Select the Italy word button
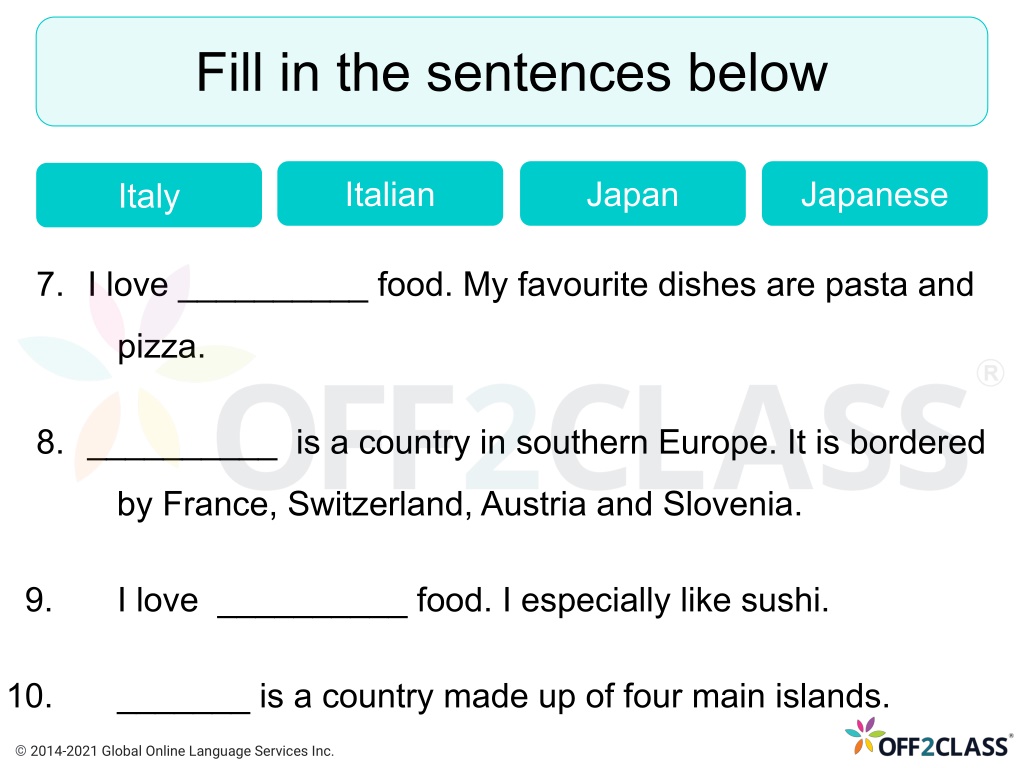Screen dimensions: 1024x768 (149, 195)
